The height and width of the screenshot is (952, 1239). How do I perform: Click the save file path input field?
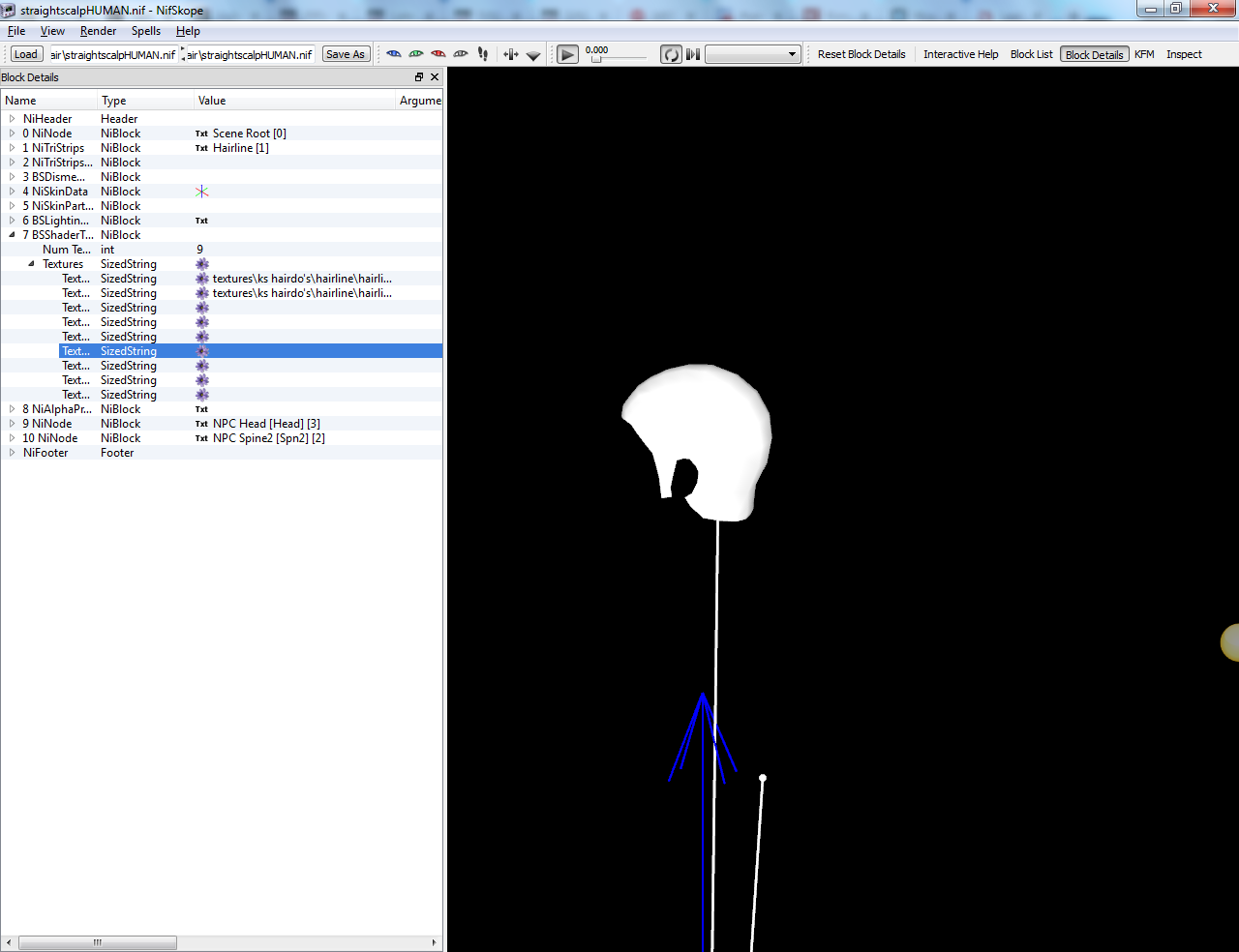pyautogui.click(x=249, y=54)
